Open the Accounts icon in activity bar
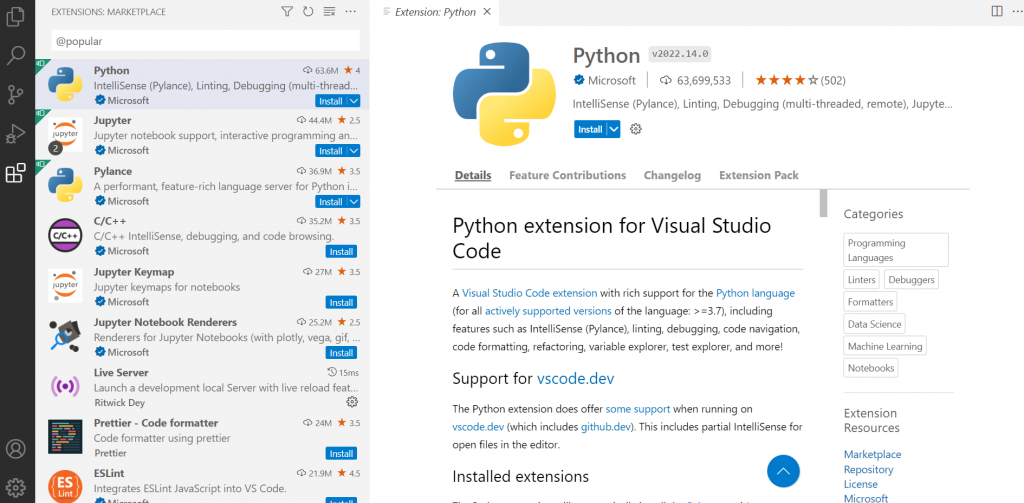This screenshot has width=1024, height=503. point(15,449)
